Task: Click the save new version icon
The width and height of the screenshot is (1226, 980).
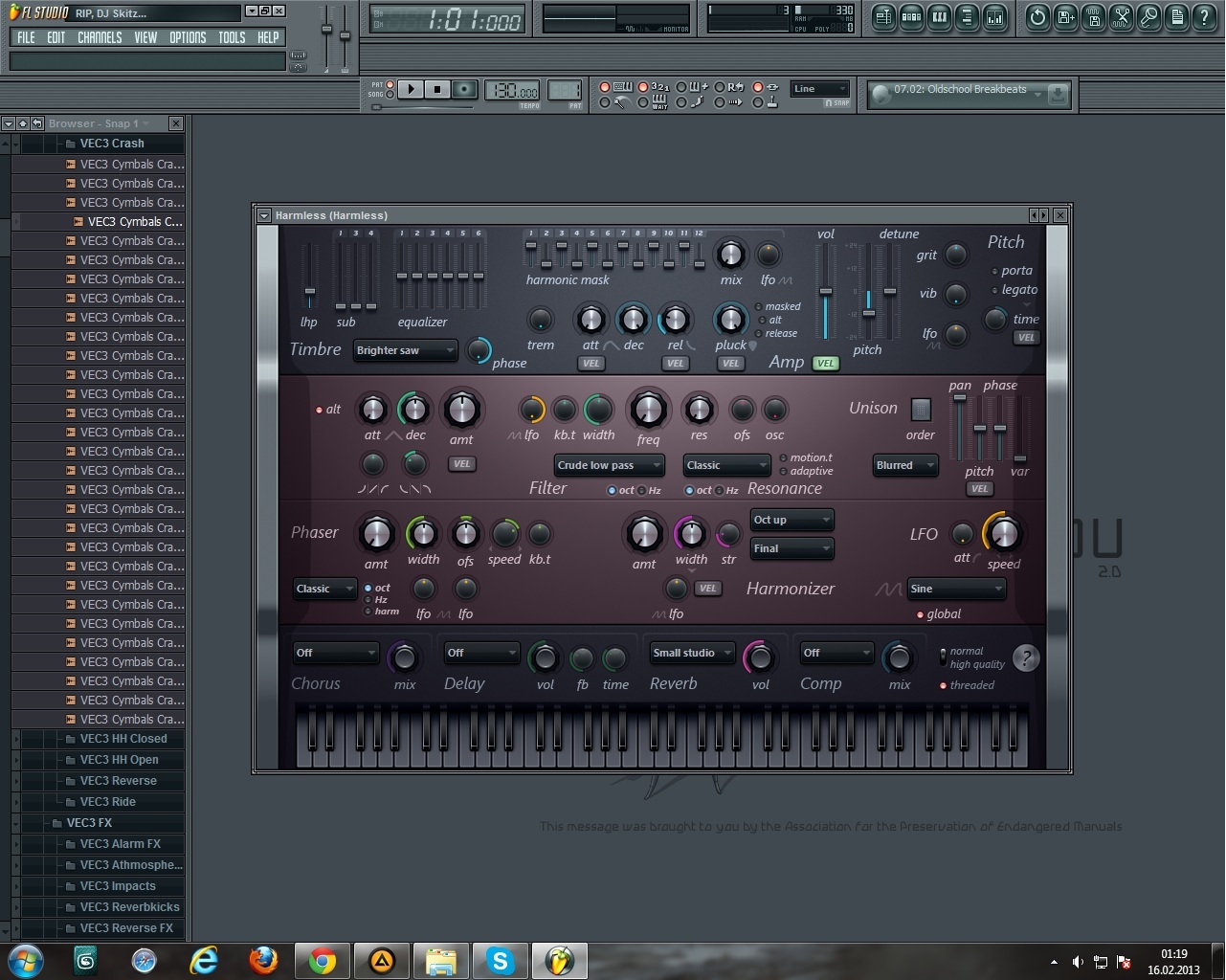Action: pyautogui.click(x=1065, y=16)
